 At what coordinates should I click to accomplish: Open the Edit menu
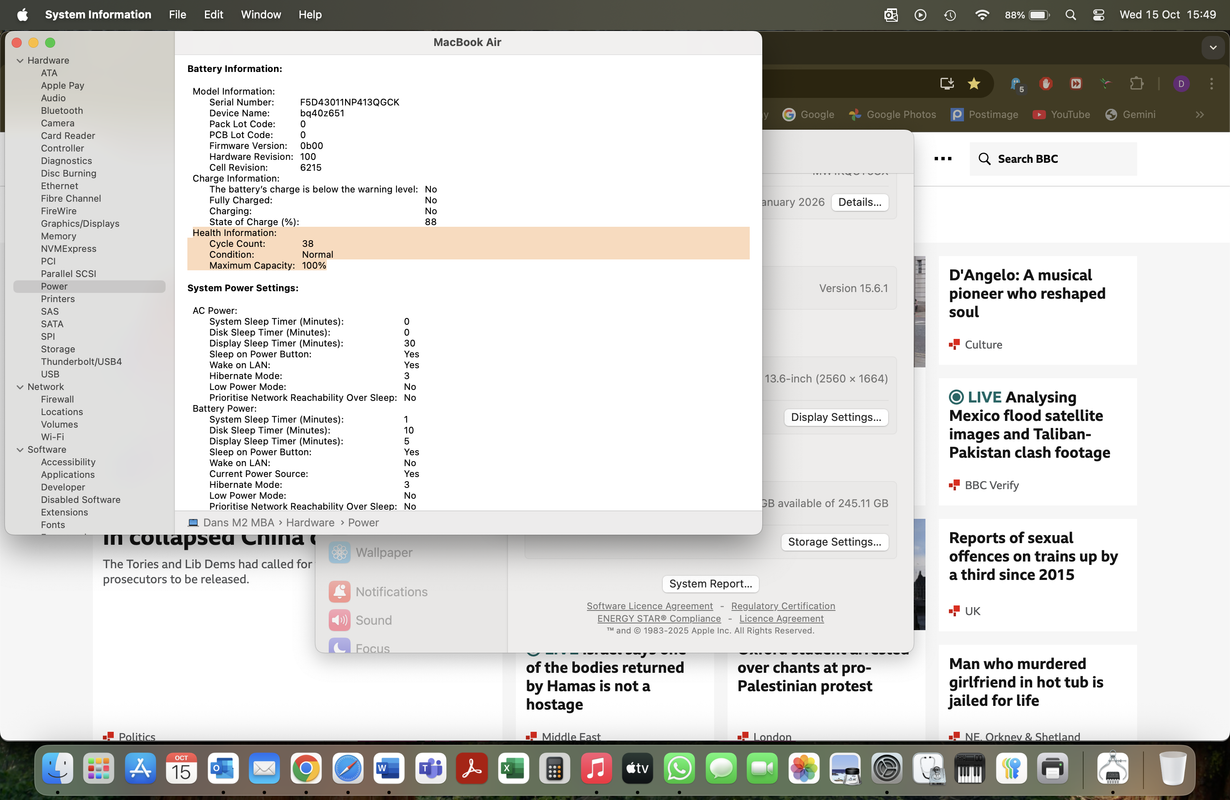tap(213, 15)
